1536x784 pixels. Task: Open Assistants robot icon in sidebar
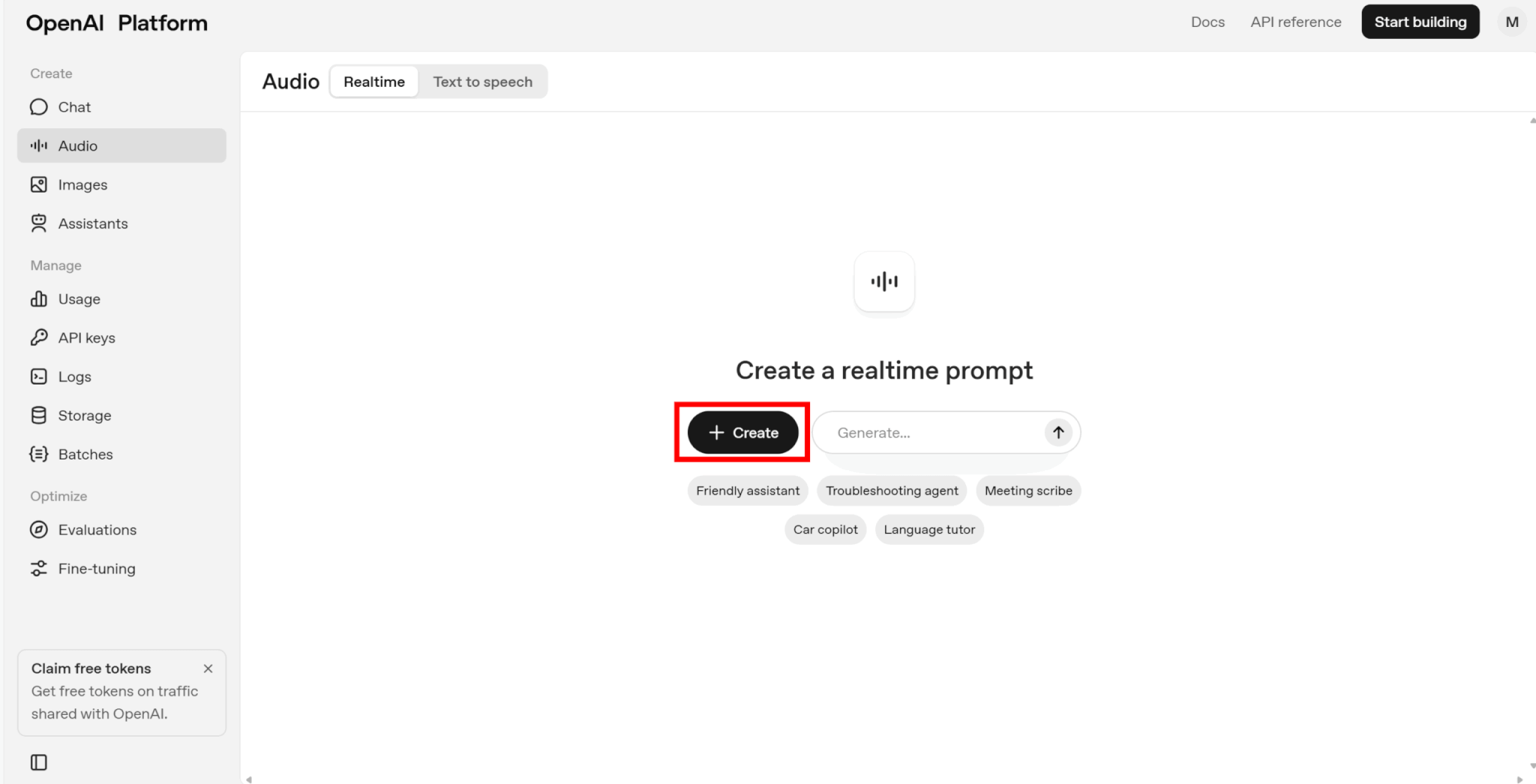tap(39, 223)
